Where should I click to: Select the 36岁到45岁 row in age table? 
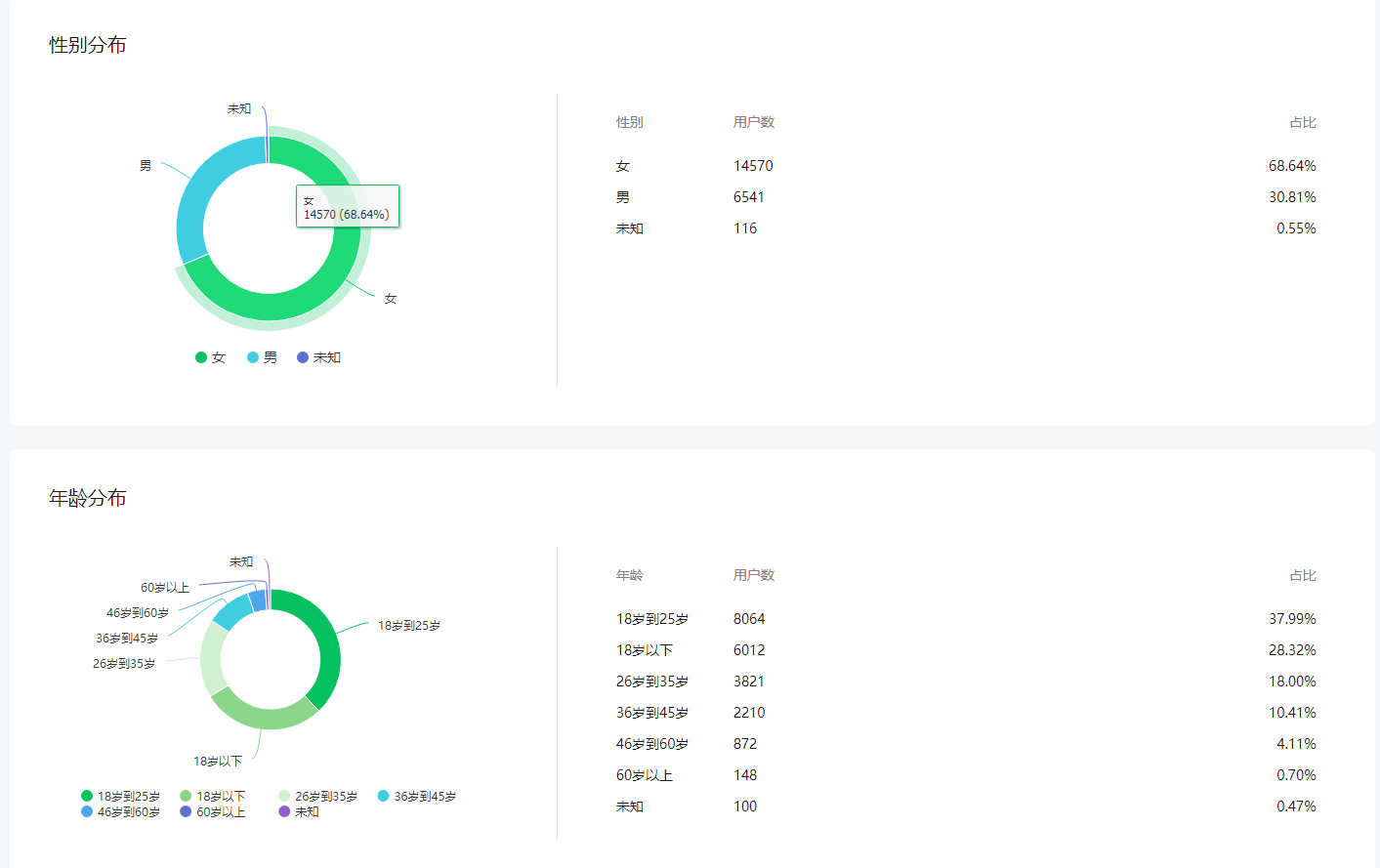[x=965, y=713]
